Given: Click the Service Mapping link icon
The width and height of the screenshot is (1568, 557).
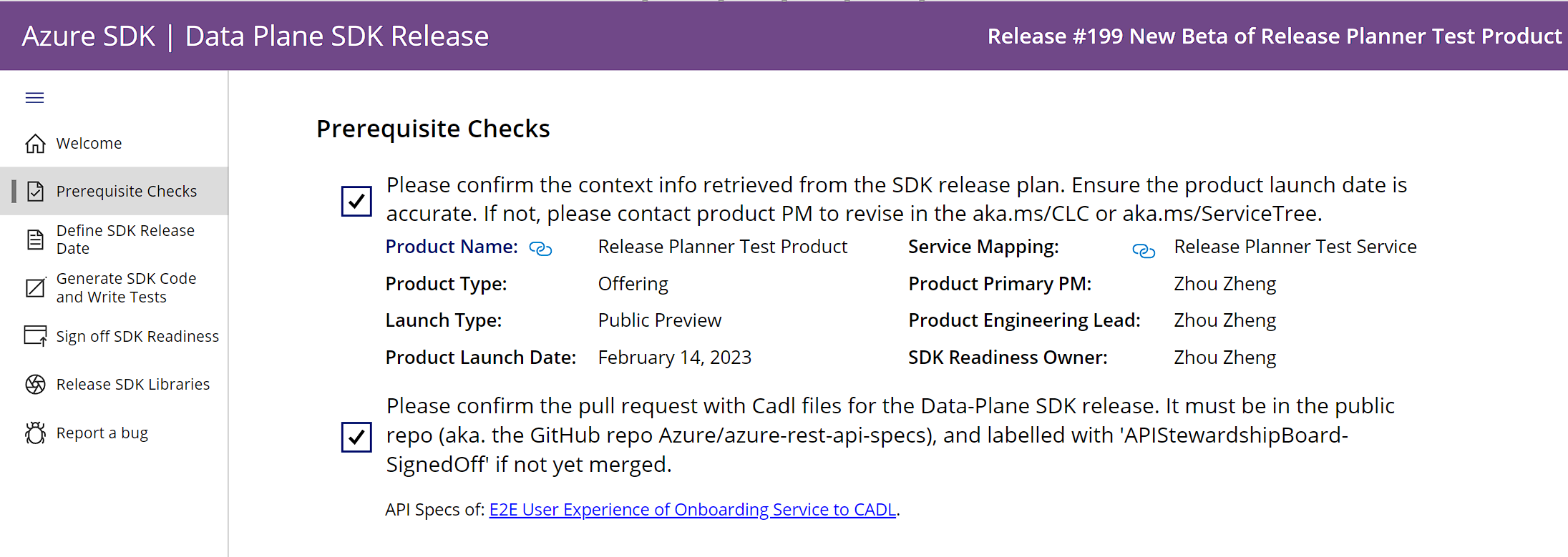Looking at the screenshot, I should (x=1143, y=251).
